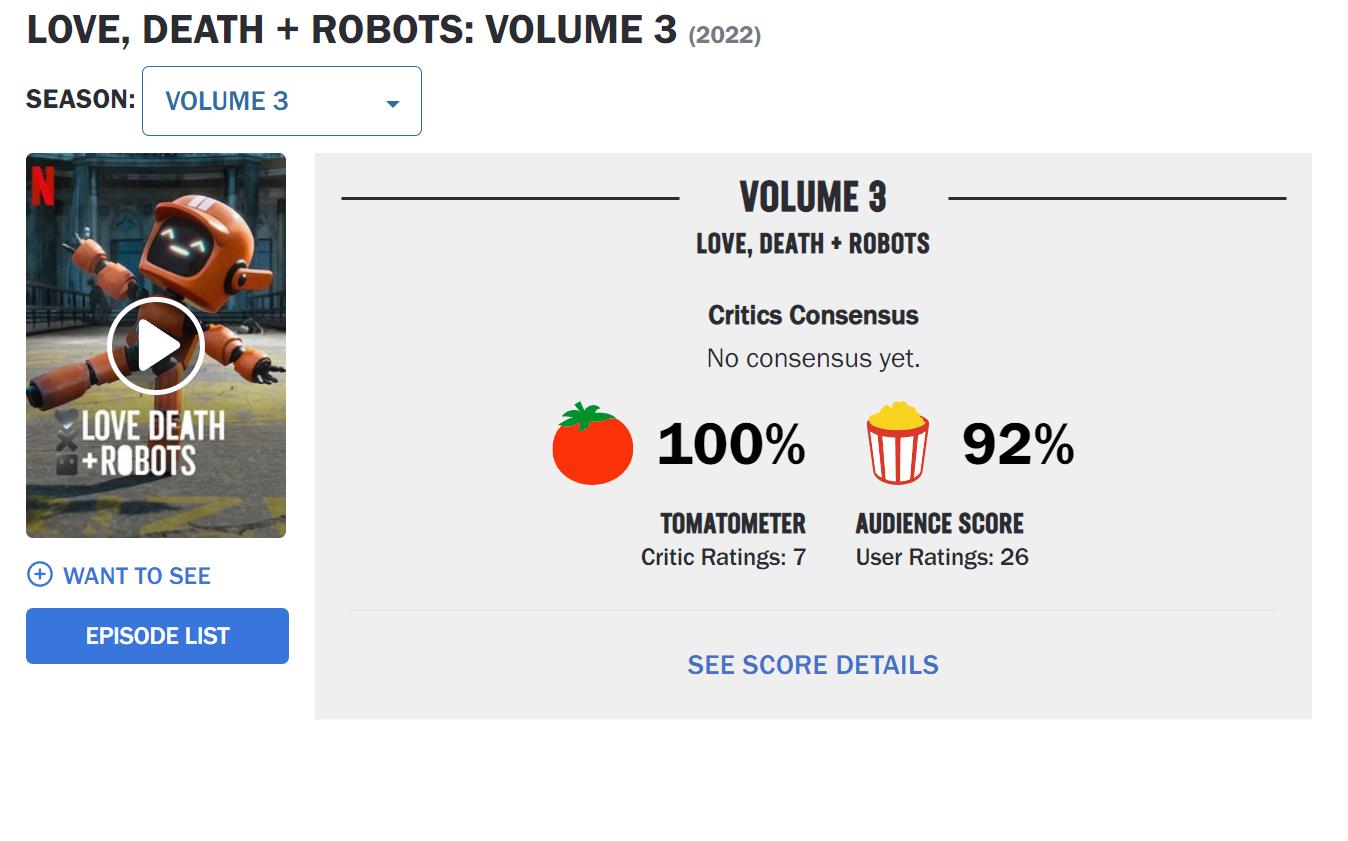Click Critic Ratings: 7 text
The width and height of the screenshot is (1348, 841).
coord(723,557)
